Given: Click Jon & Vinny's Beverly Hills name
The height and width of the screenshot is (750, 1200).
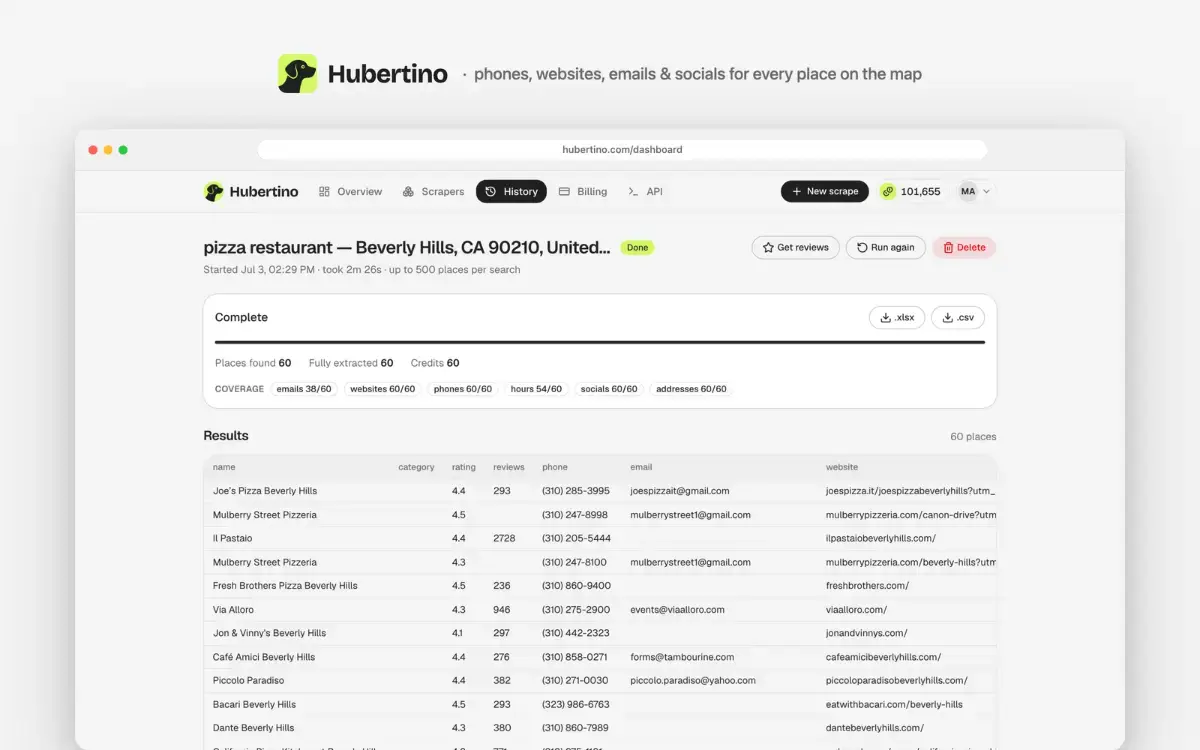Looking at the screenshot, I should click(x=270, y=633).
